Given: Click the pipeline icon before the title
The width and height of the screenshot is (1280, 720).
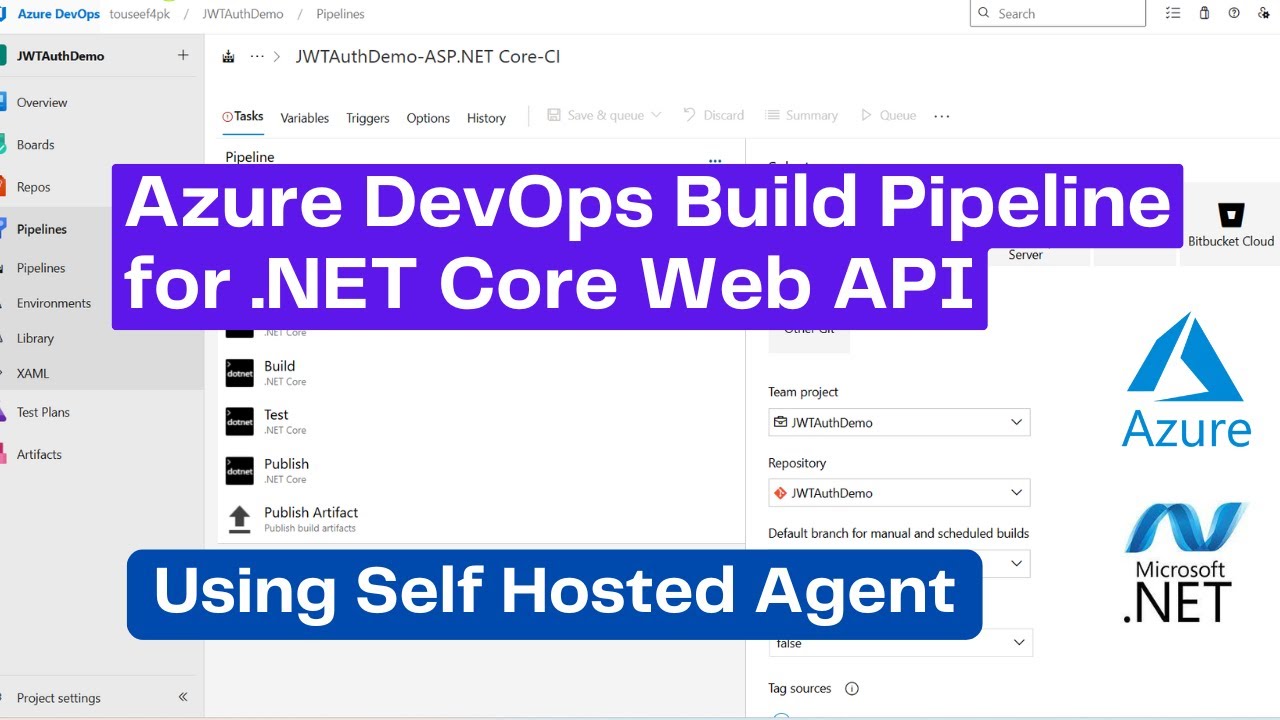Looking at the screenshot, I should coord(228,57).
